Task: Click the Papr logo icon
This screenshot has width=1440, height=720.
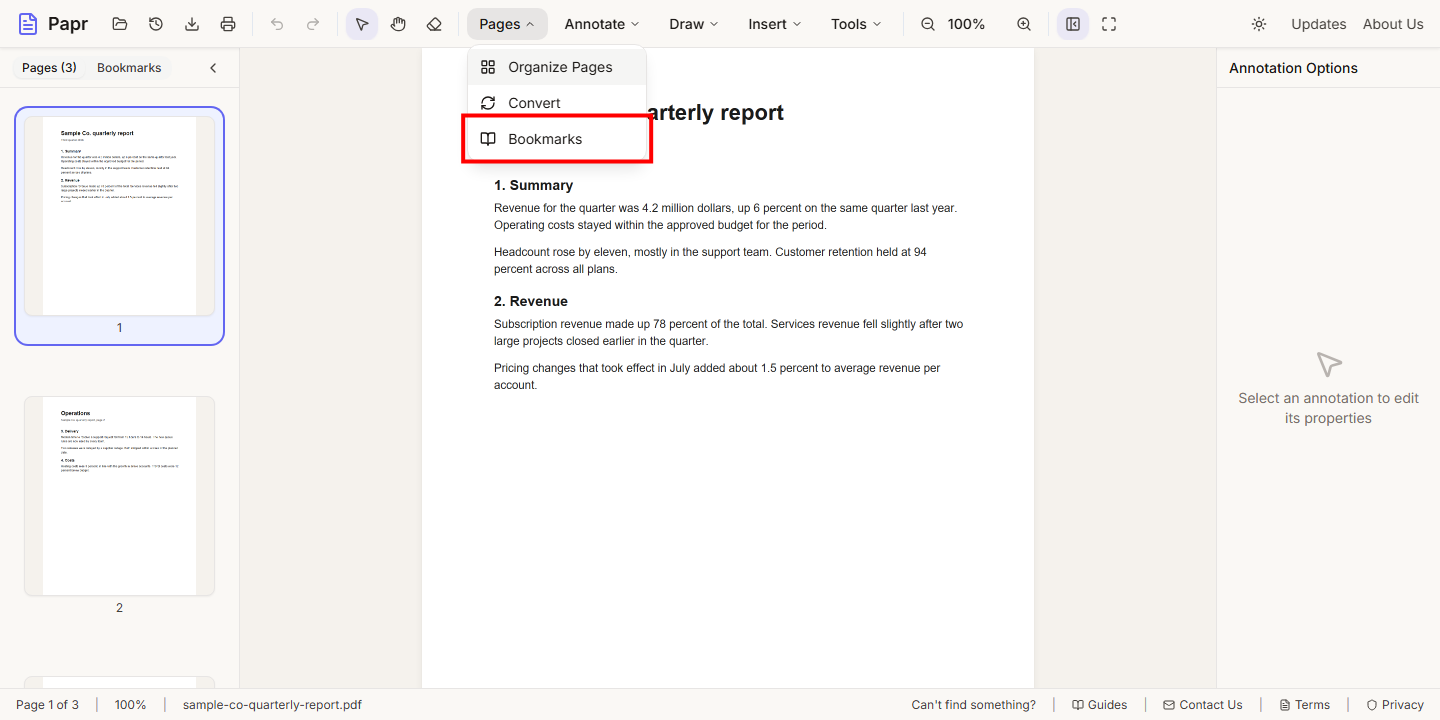Action: coord(28,24)
